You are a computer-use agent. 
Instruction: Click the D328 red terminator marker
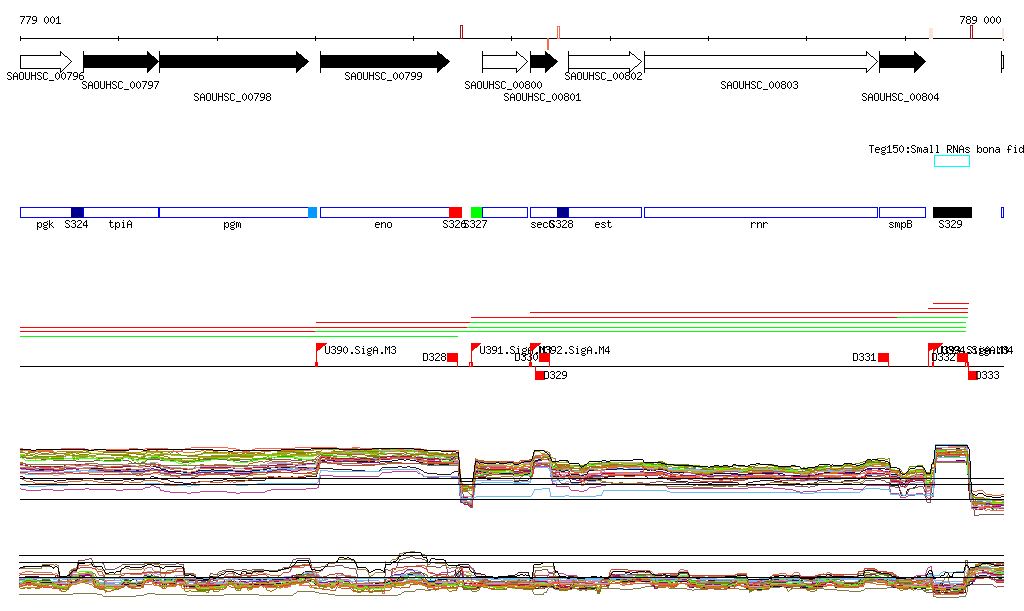tap(452, 357)
